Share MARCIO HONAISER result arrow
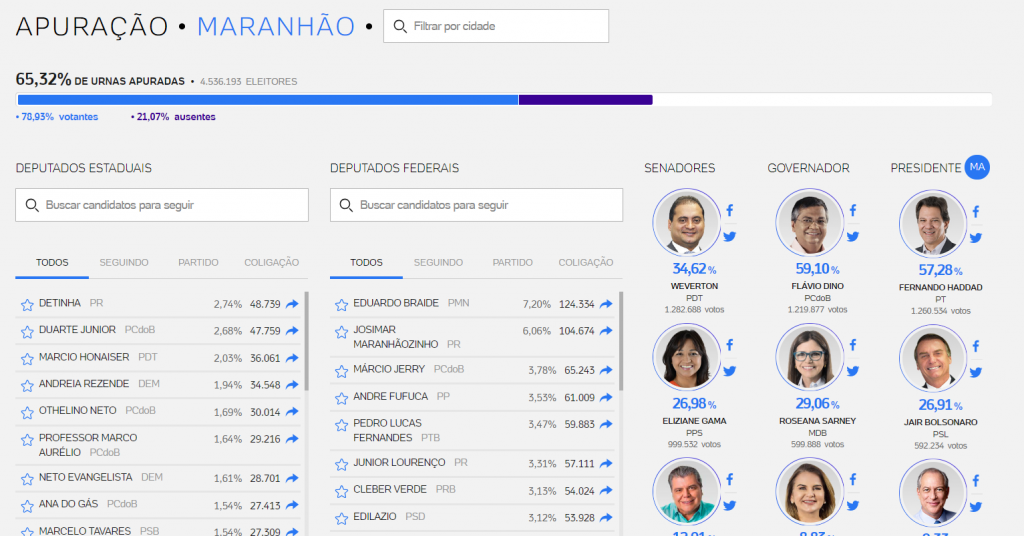Screen dimensions: 1024x536 click(x=292, y=358)
